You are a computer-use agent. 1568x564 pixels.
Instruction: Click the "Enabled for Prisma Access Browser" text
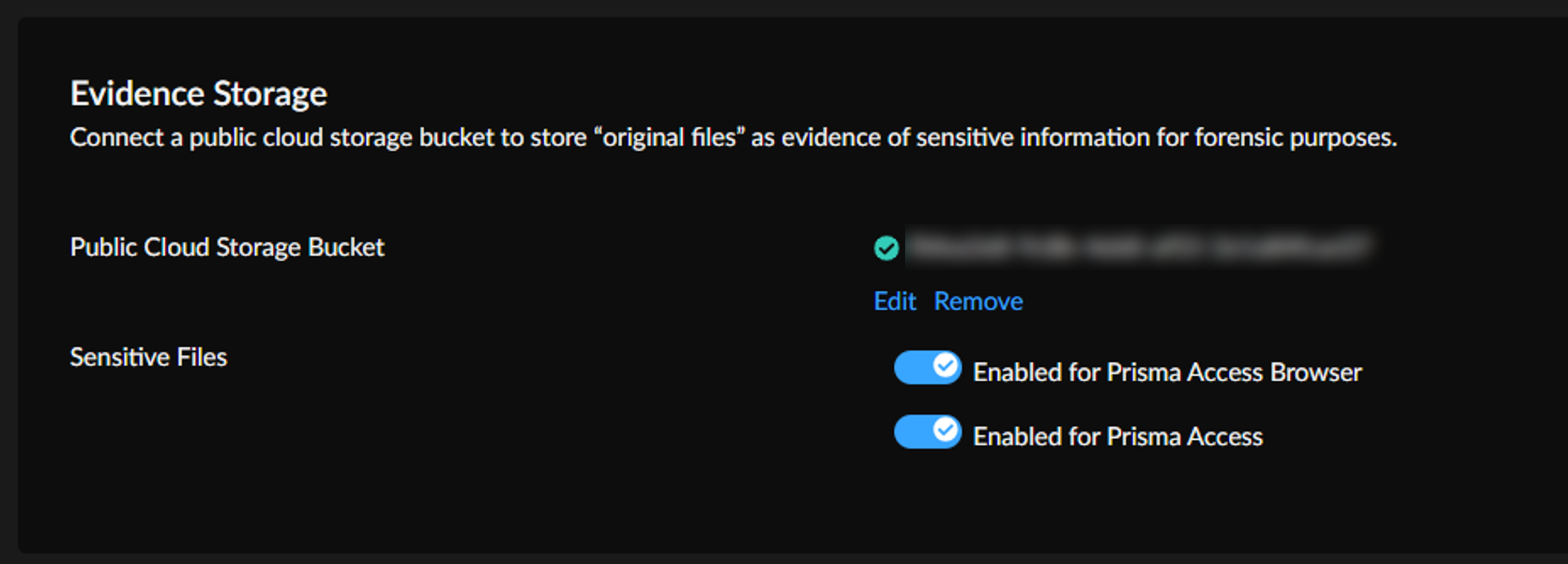1167,372
